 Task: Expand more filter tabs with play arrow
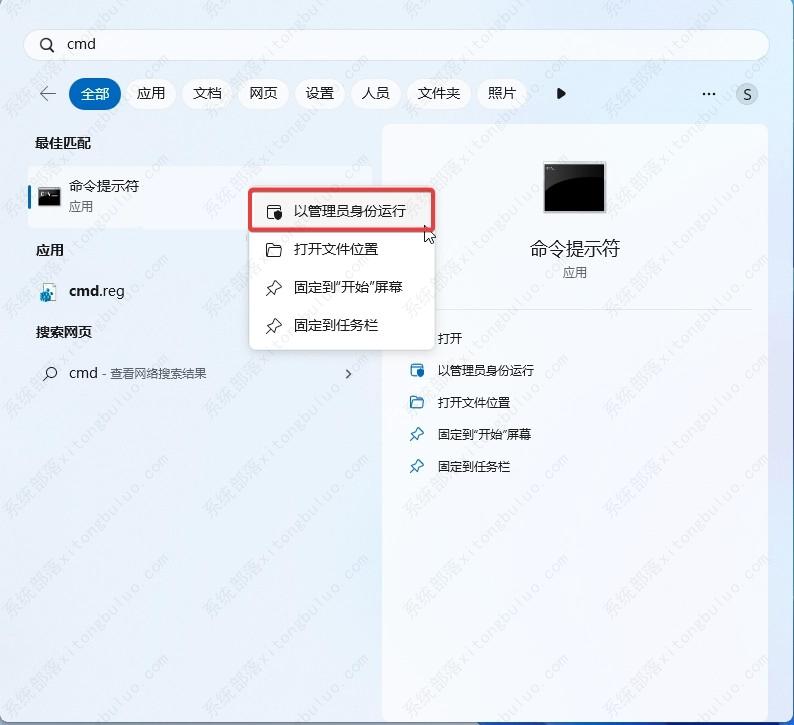(x=560, y=94)
